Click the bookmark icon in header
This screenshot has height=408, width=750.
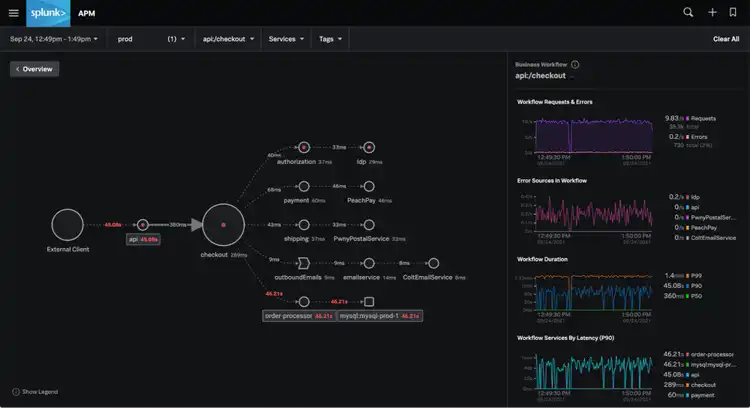[x=734, y=13]
